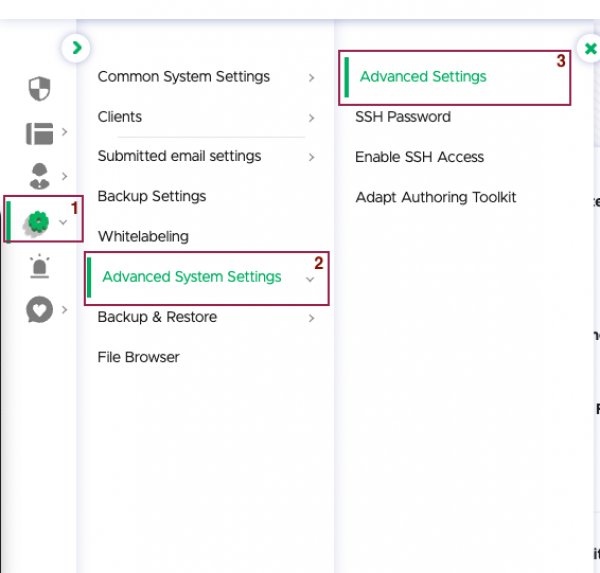The image size is (600, 573).
Task: Open the layout panel sidebar icon
Action: pos(39,133)
